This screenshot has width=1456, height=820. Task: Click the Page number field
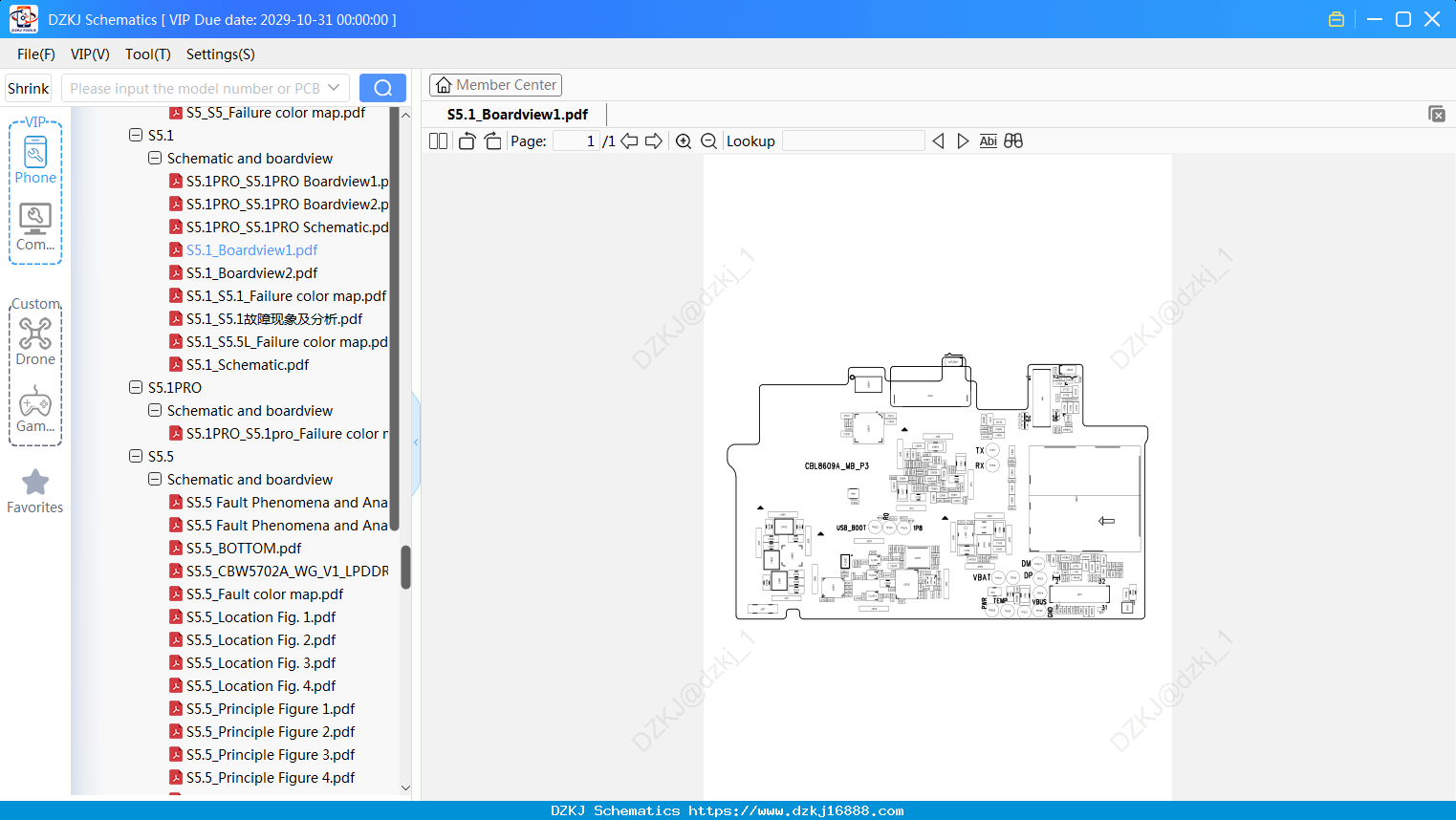pos(576,140)
